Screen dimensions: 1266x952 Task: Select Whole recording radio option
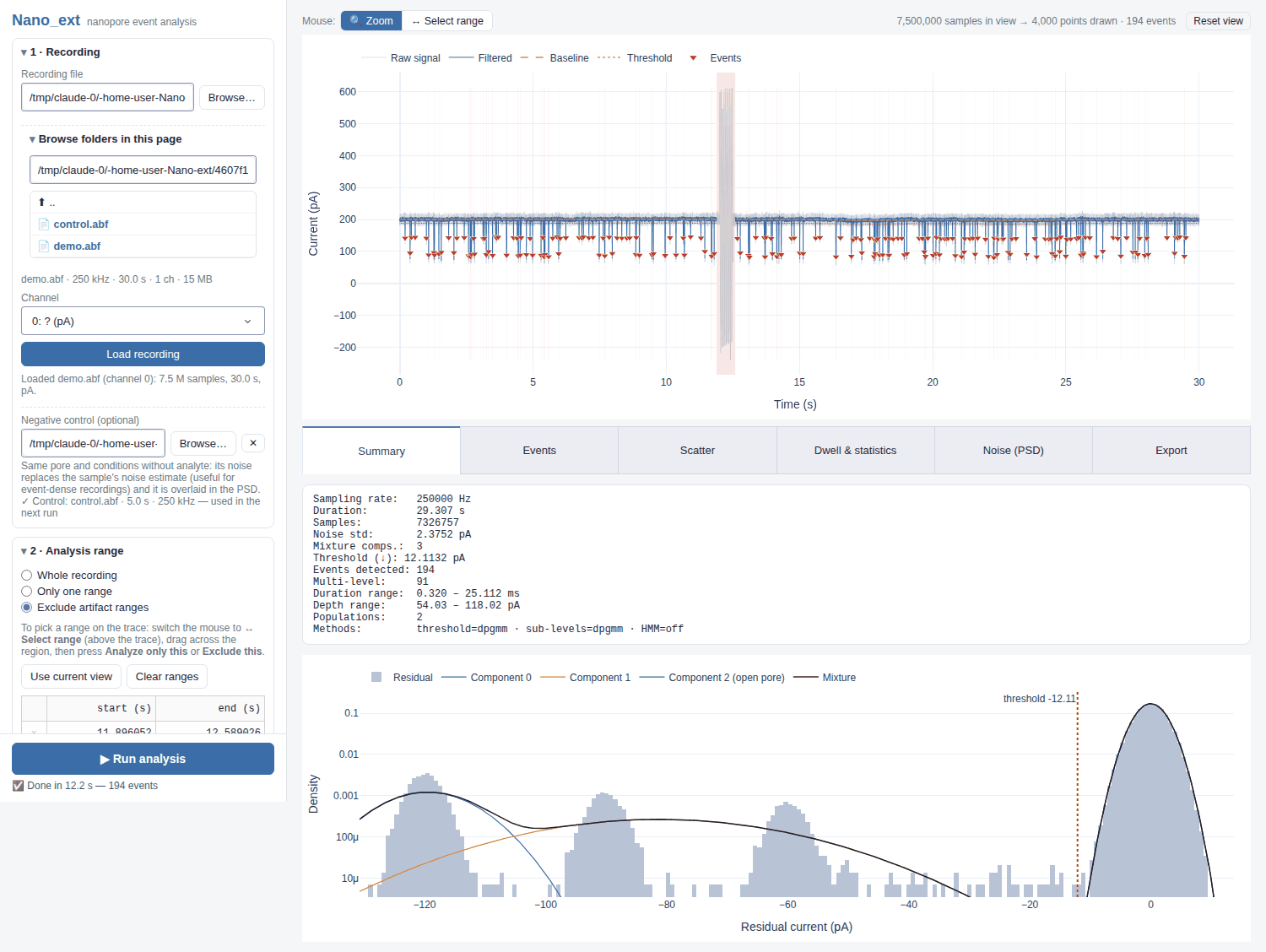tap(27, 576)
